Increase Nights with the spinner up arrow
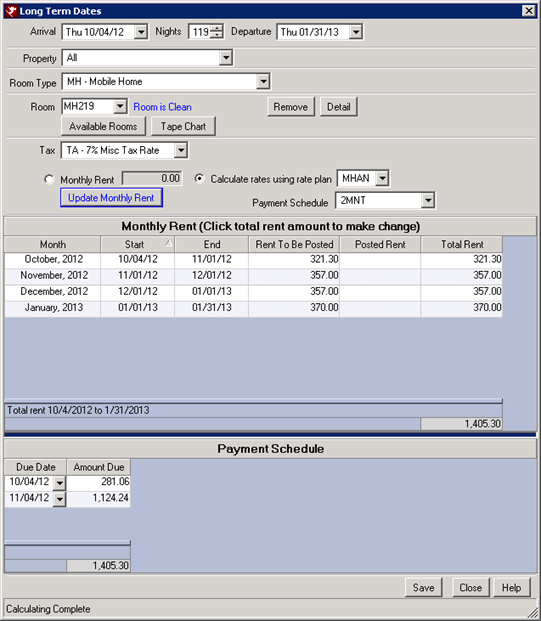Image resolution: width=541 pixels, height=621 pixels. coord(217,28)
